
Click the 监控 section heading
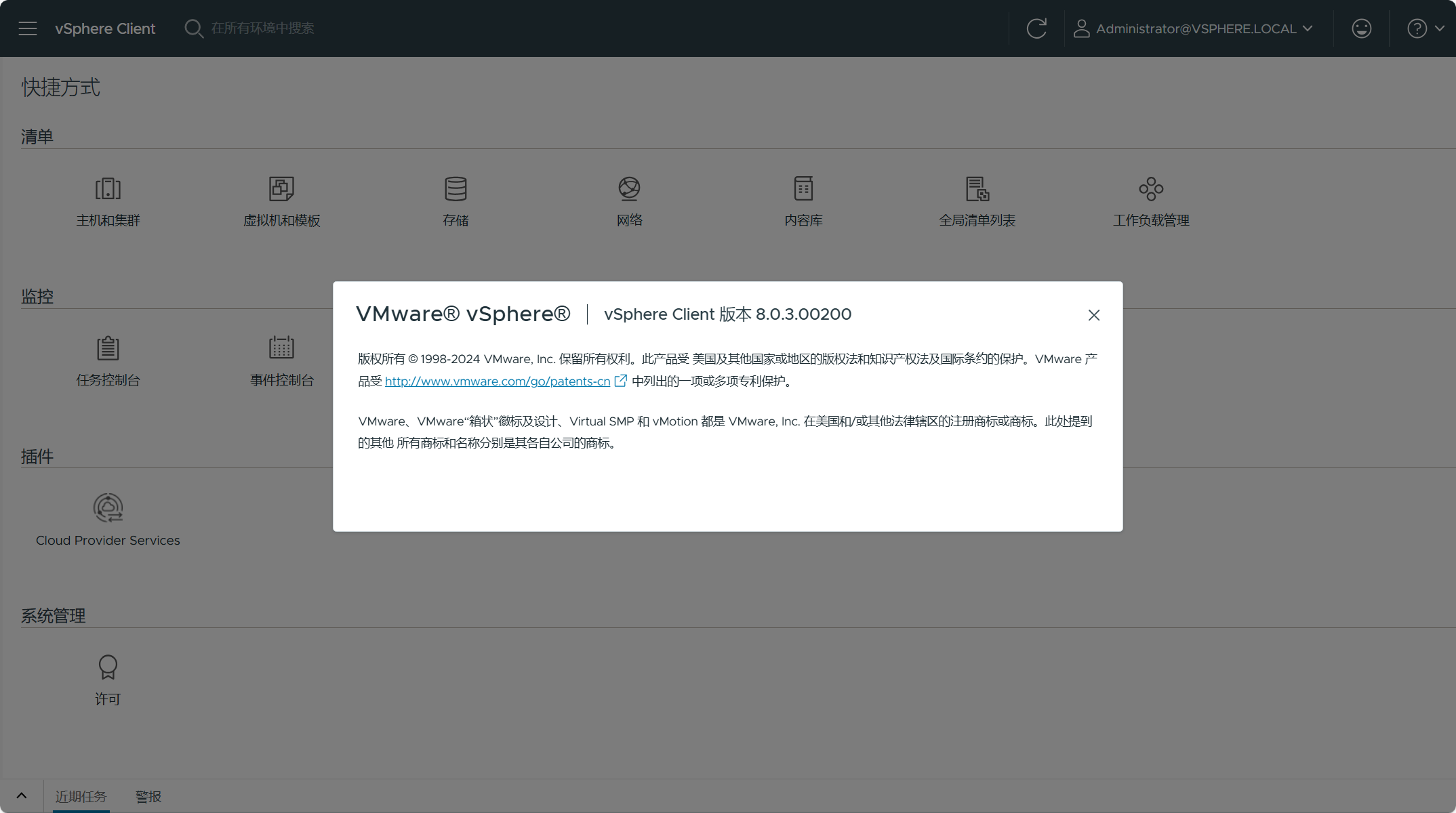(37, 297)
